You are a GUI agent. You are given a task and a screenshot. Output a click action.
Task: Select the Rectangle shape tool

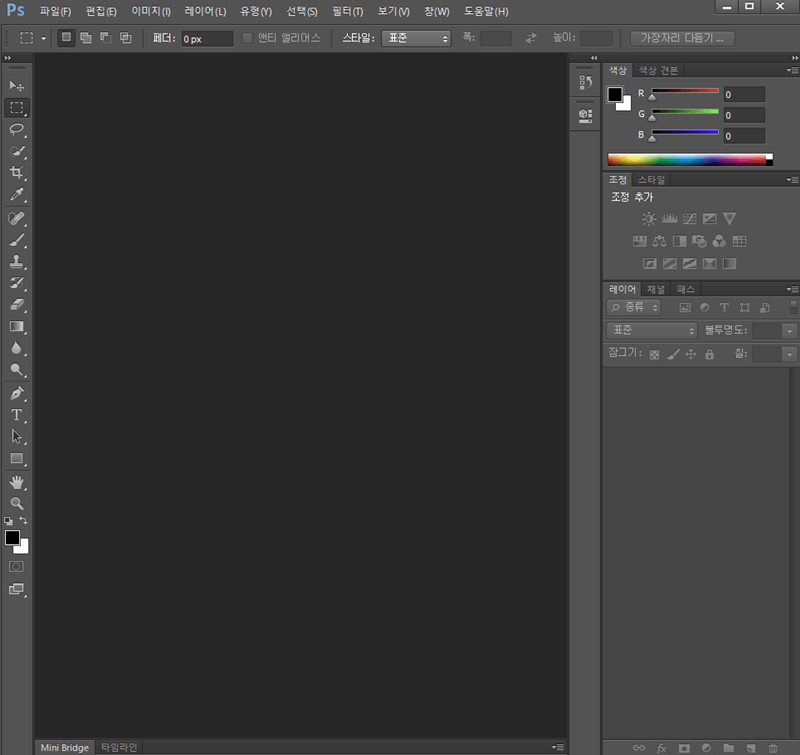coord(16,459)
